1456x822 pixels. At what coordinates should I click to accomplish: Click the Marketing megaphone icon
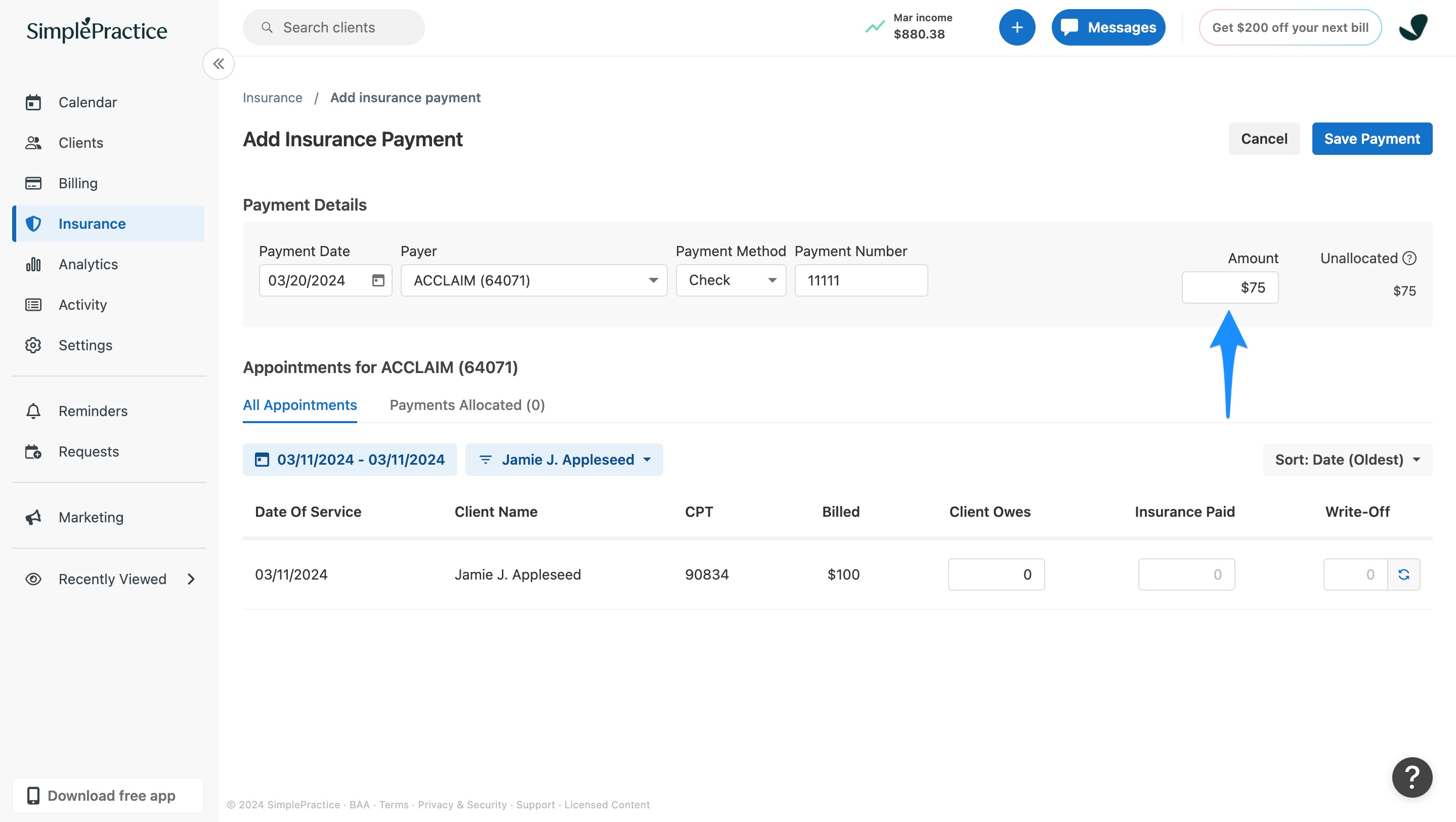[x=33, y=517]
